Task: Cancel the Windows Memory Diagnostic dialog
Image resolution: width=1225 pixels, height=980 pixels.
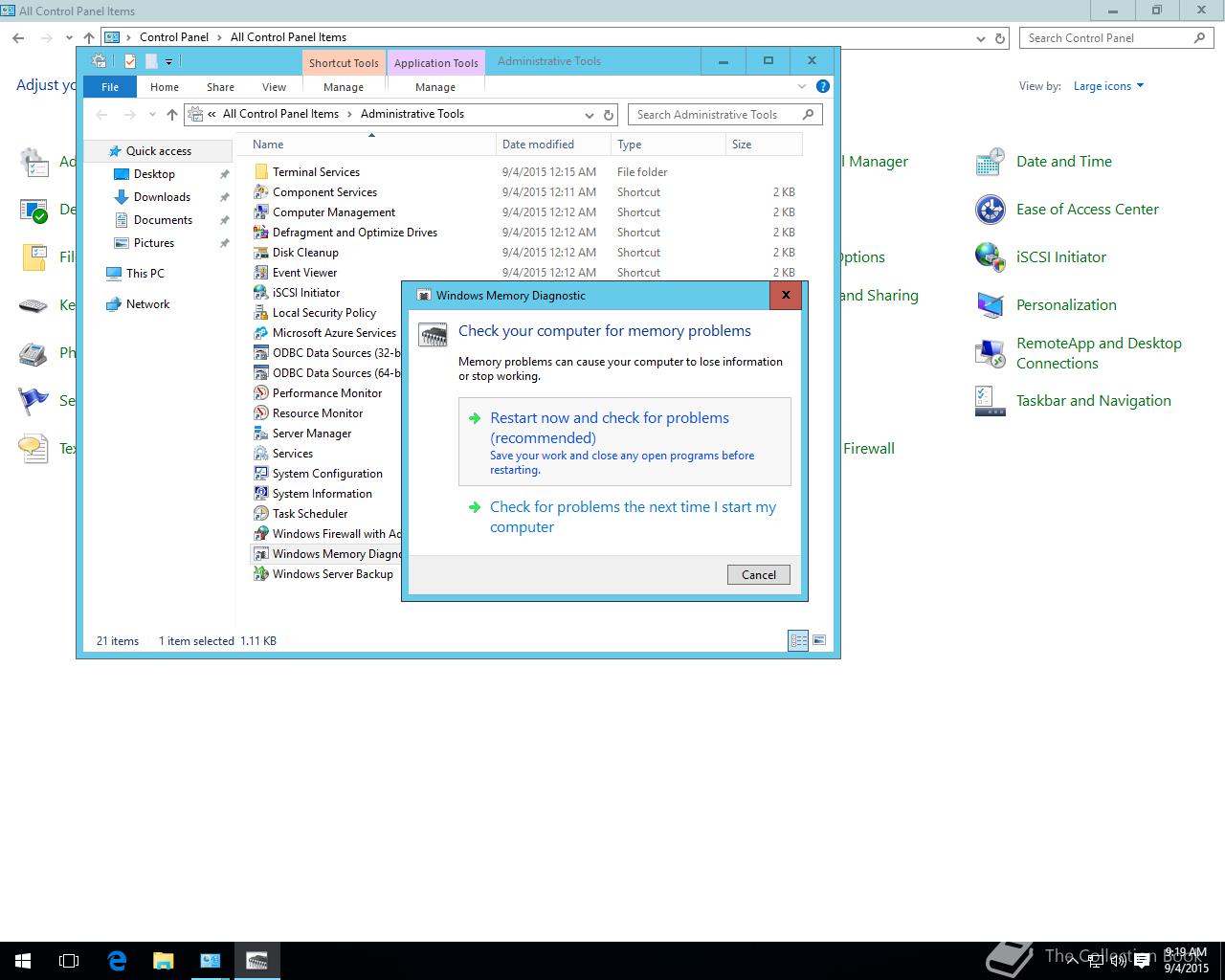Action: pyautogui.click(x=759, y=575)
